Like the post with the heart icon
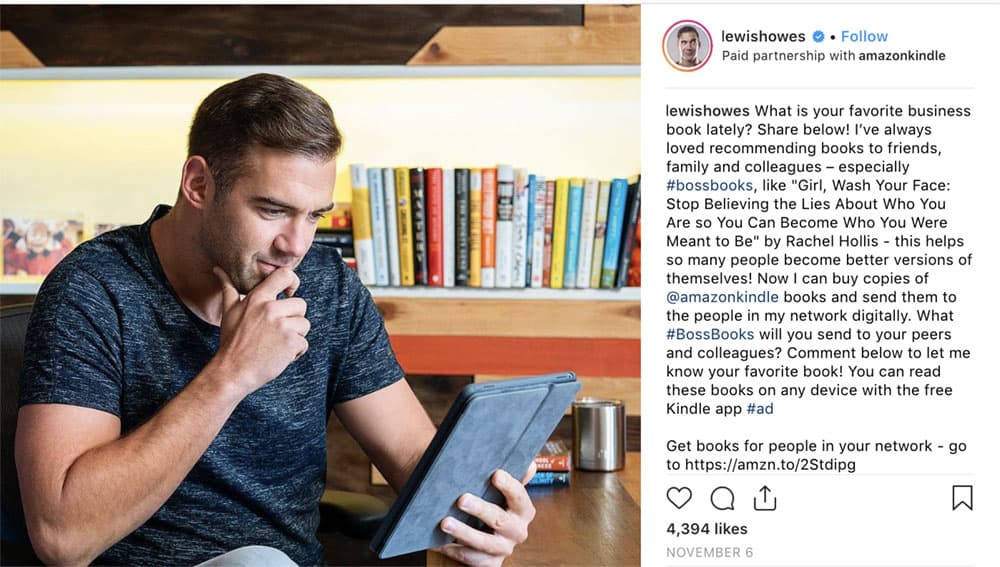This screenshot has width=1000, height=567. 679,497
